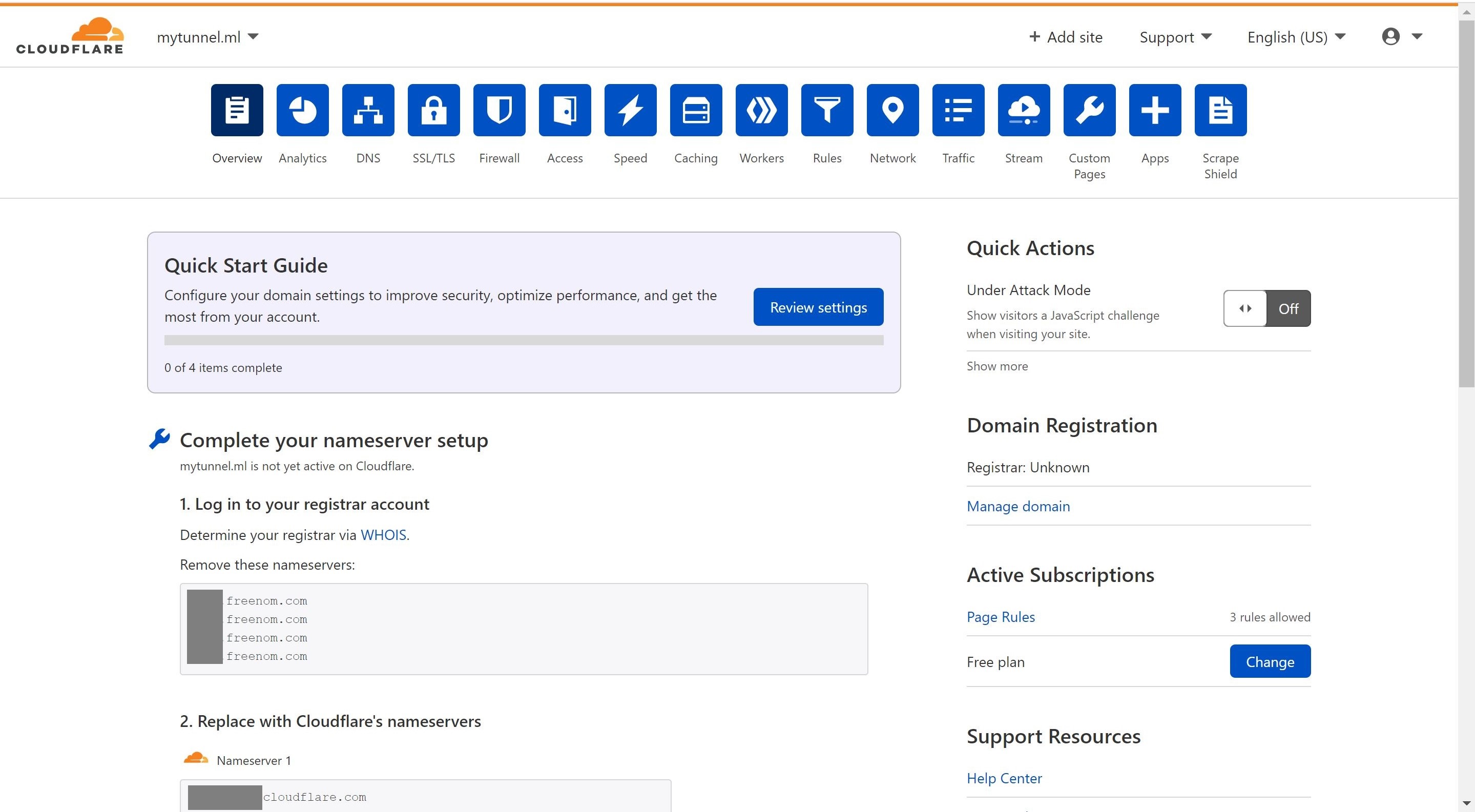Image resolution: width=1475 pixels, height=812 pixels.
Task: Click the DNS tab label
Action: click(x=368, y=158)
